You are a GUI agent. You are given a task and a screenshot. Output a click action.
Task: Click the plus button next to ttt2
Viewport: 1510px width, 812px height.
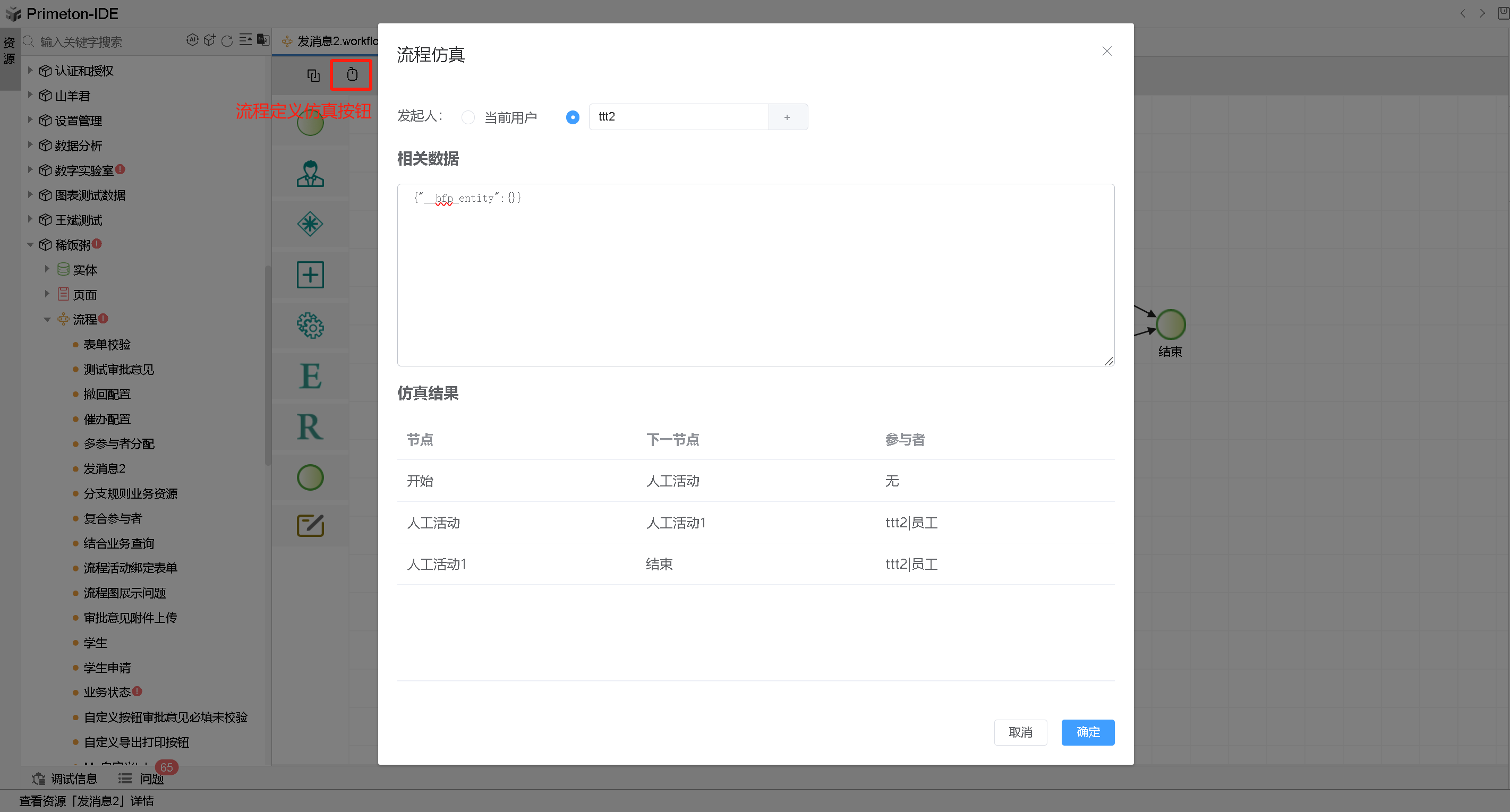pyautogui.click(x=787, y=117)
